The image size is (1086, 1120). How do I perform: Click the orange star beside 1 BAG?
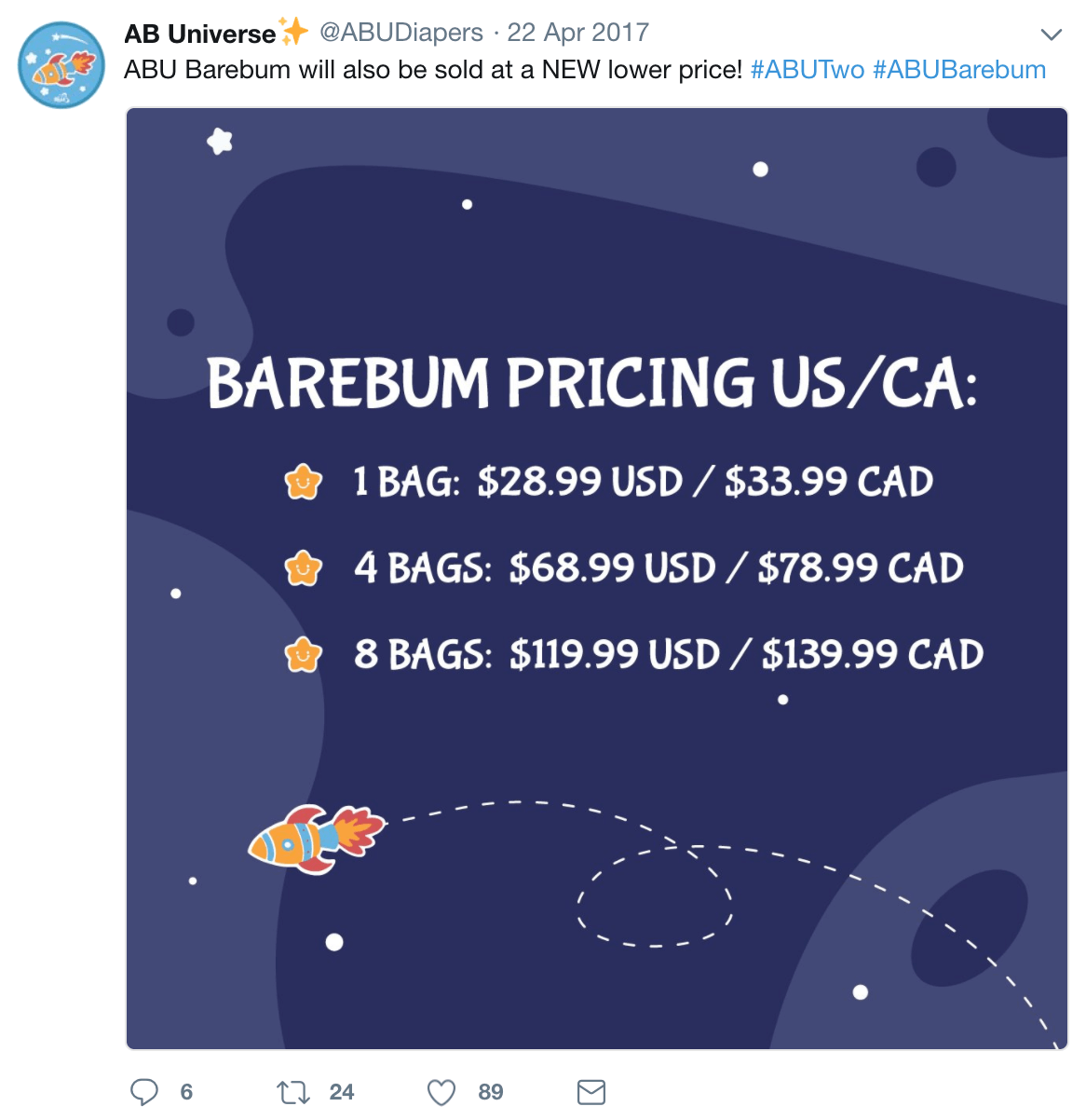tap(304, 483)
